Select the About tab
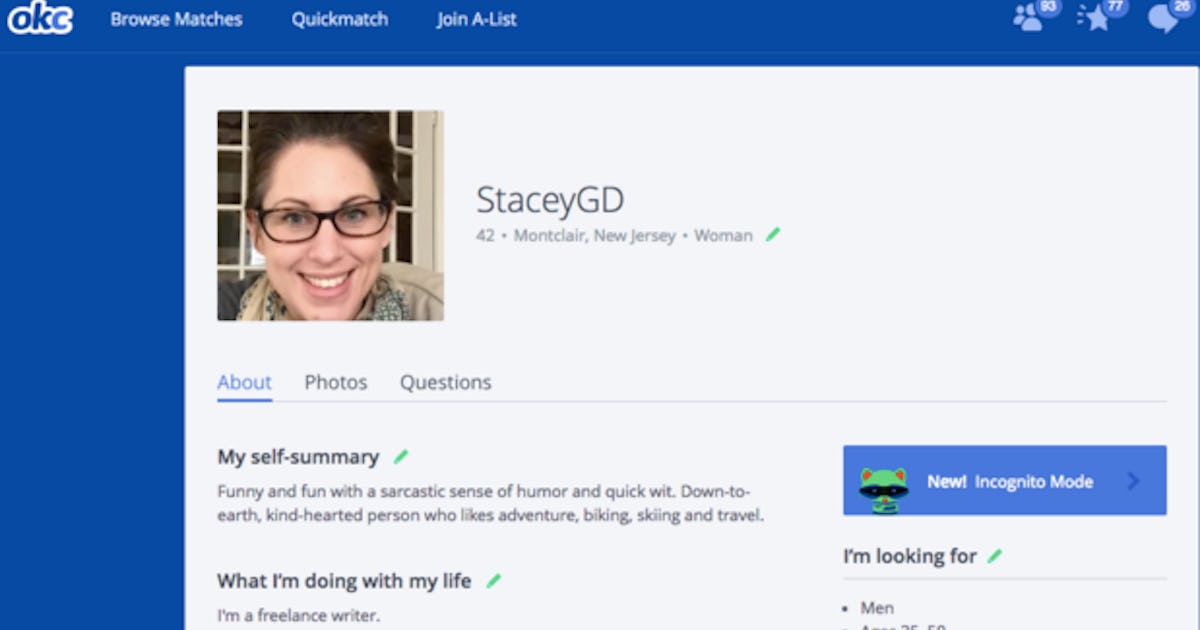Viewport: 1200px width, 630px height. [244, 382]
